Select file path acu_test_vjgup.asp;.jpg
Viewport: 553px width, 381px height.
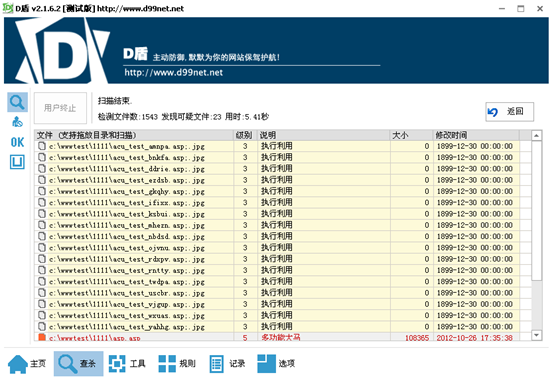[x=127, y=304]
